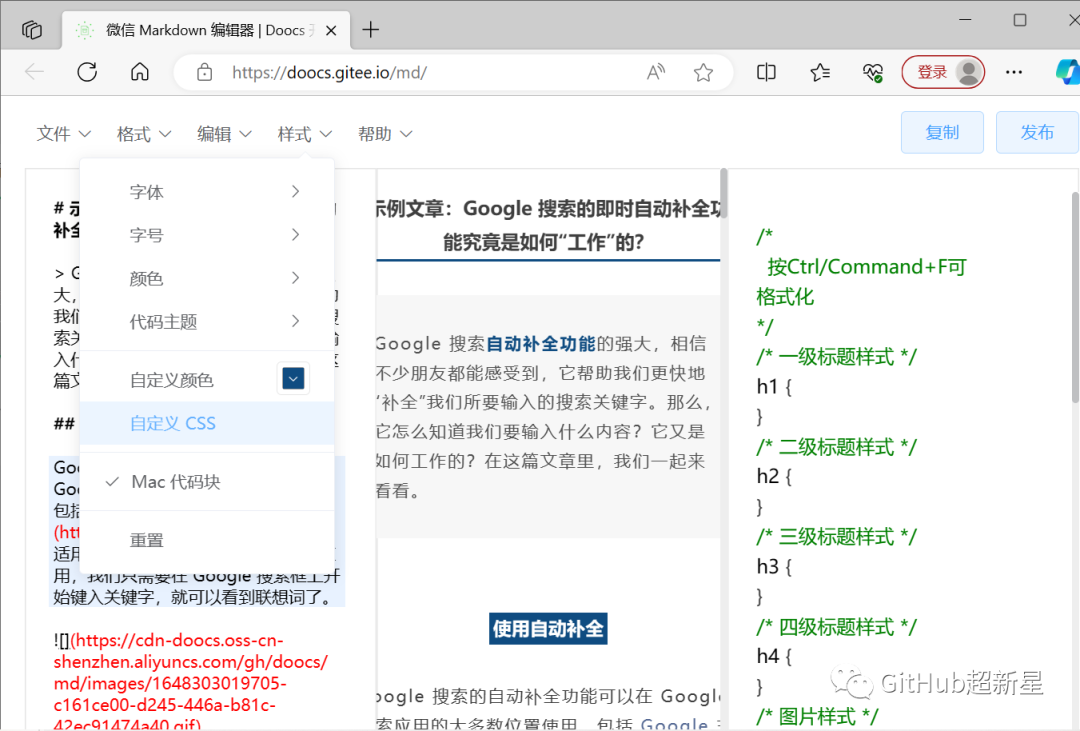The height and width of the screenshot is (731, 1080).
Task: Click the h3 { line in CSS editor
Action: coord(774,566)
